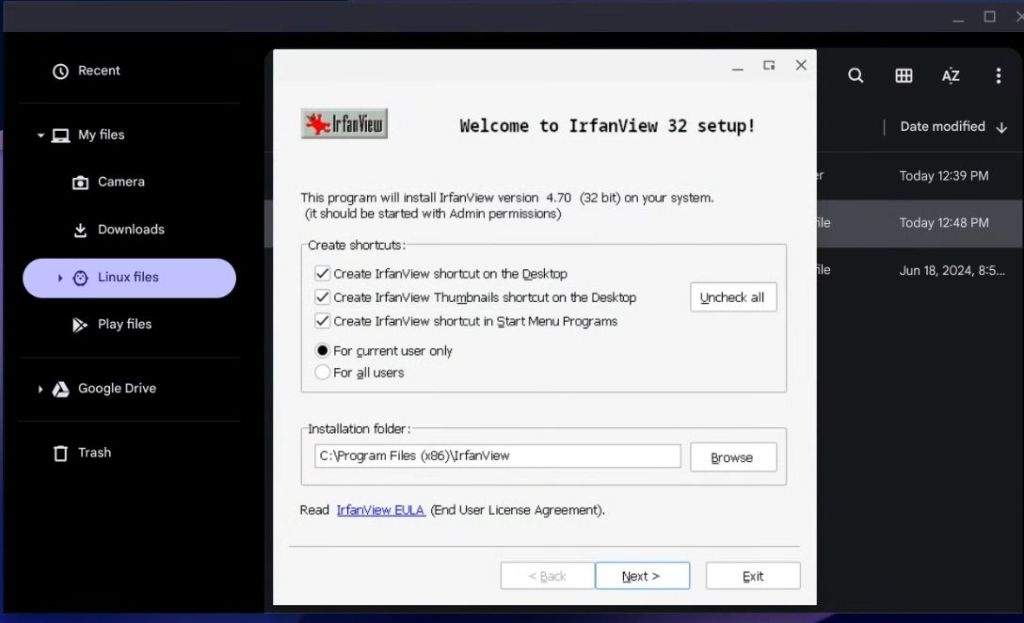
Task: Uncheck Create IrfanView shortcut on the Desktop
Action: (x=322, y=273)
